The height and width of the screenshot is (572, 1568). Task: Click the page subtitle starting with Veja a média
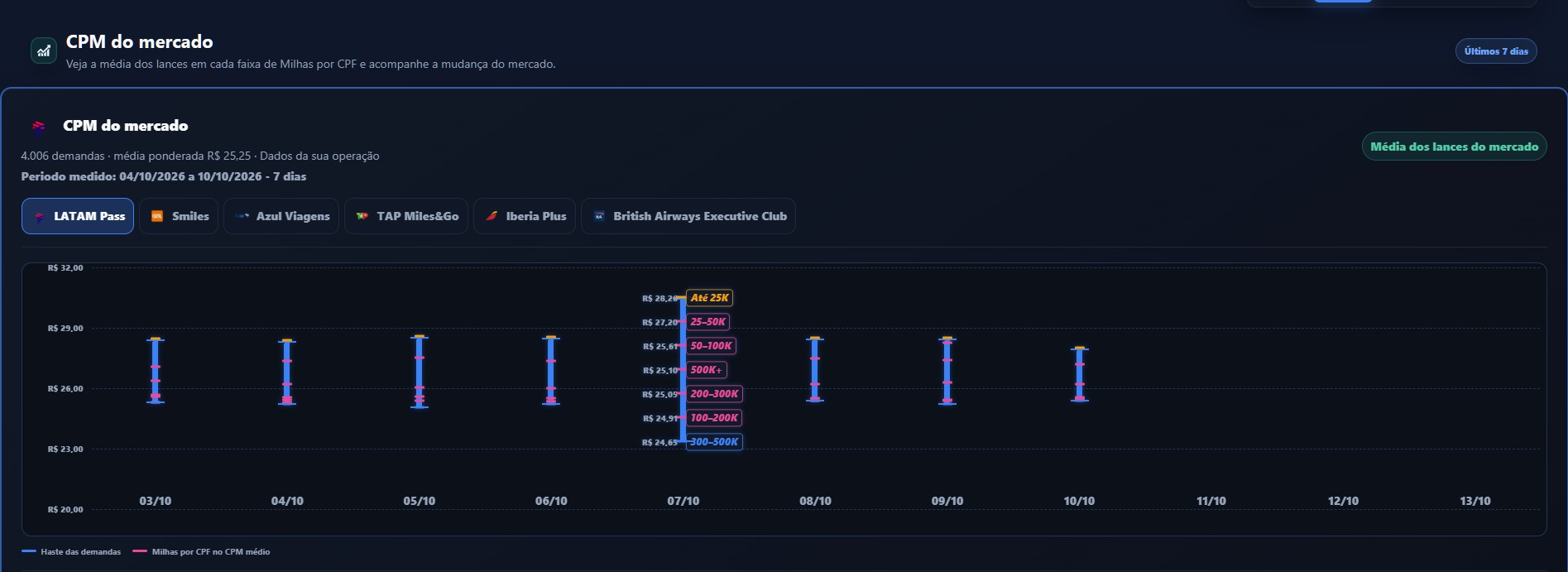311,64
